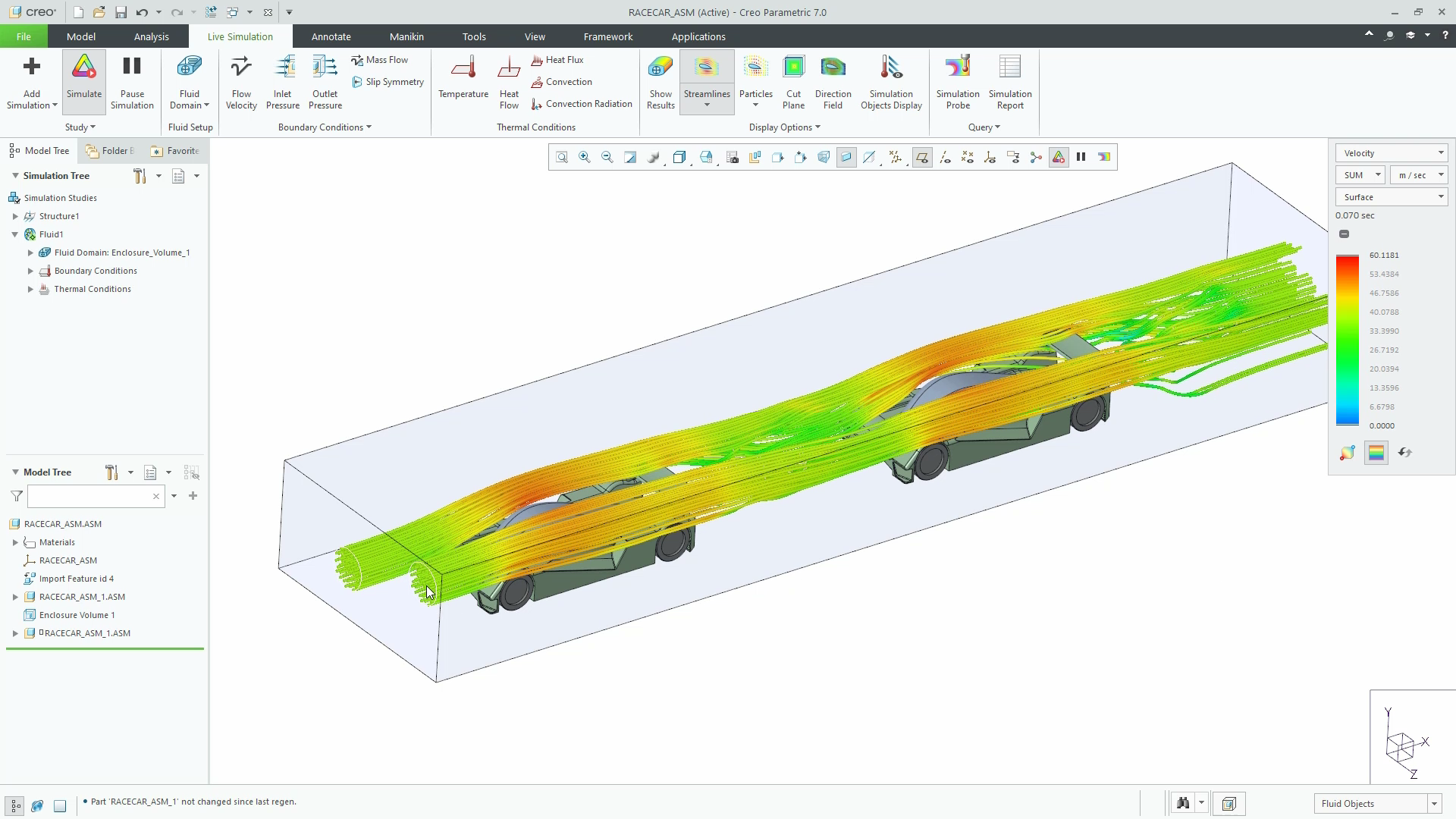Toggle the Cut Plane display
The image size is (1456, 819).
[793, 82]
